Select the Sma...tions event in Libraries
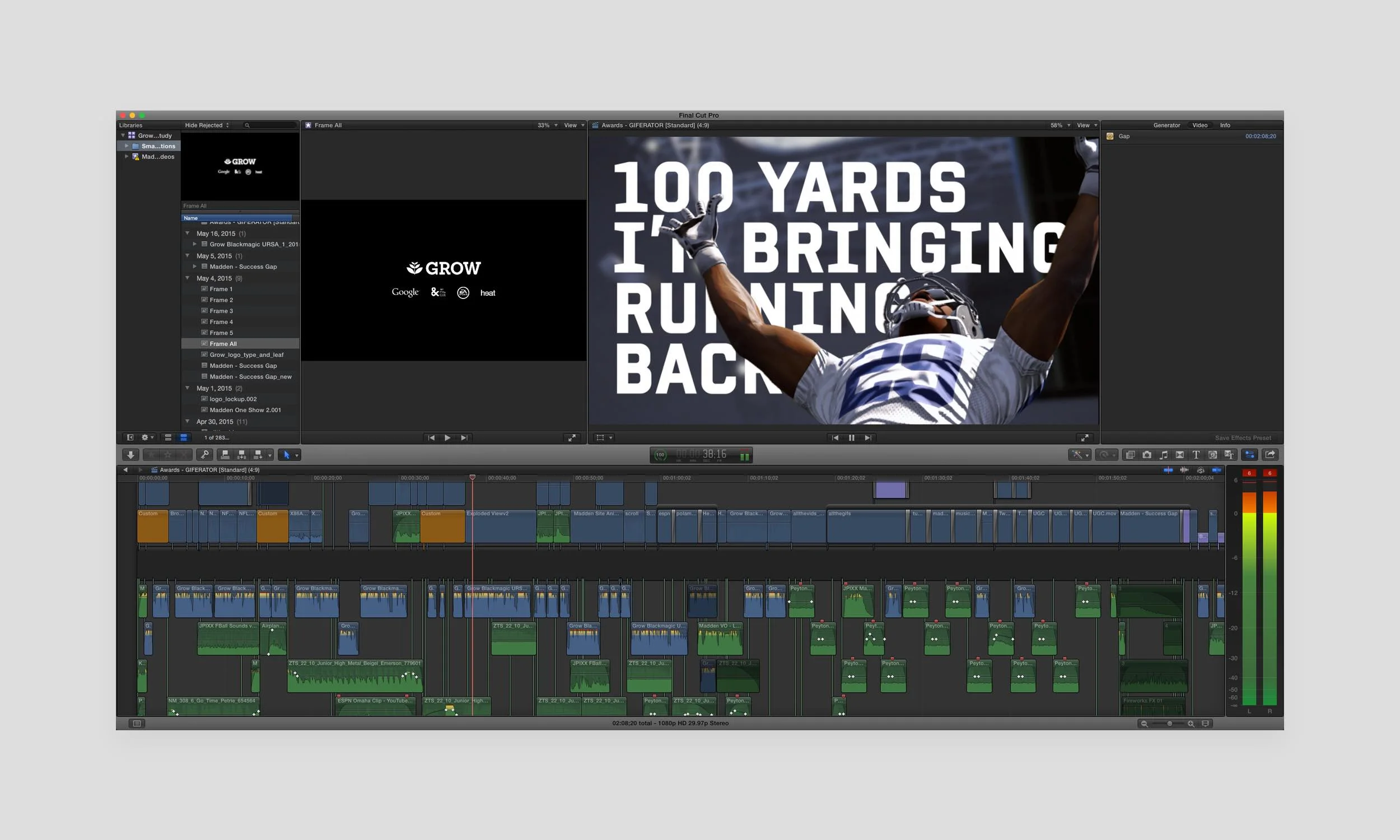Image resolution: width=1400 pixels, height=840 pixels. [x=149, y=146]
